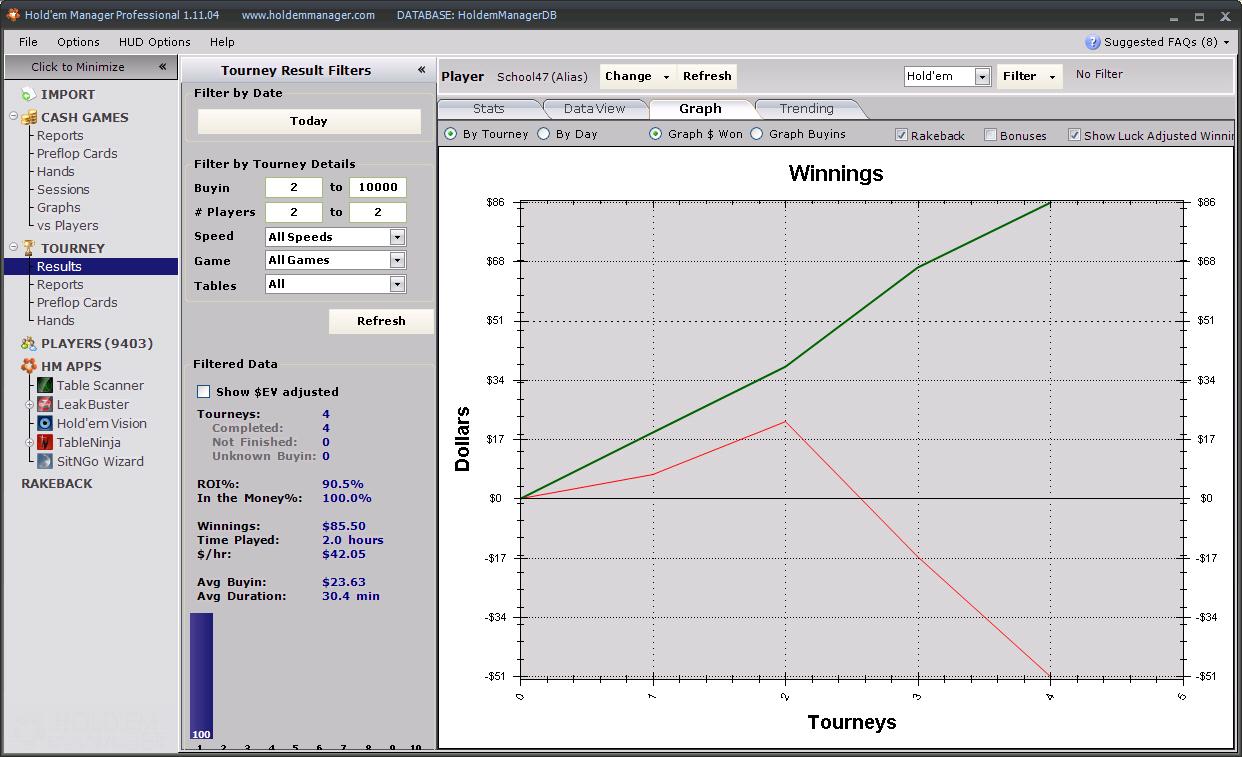Open the Filter dropdown button
1242x757 pixels.
1029,76
